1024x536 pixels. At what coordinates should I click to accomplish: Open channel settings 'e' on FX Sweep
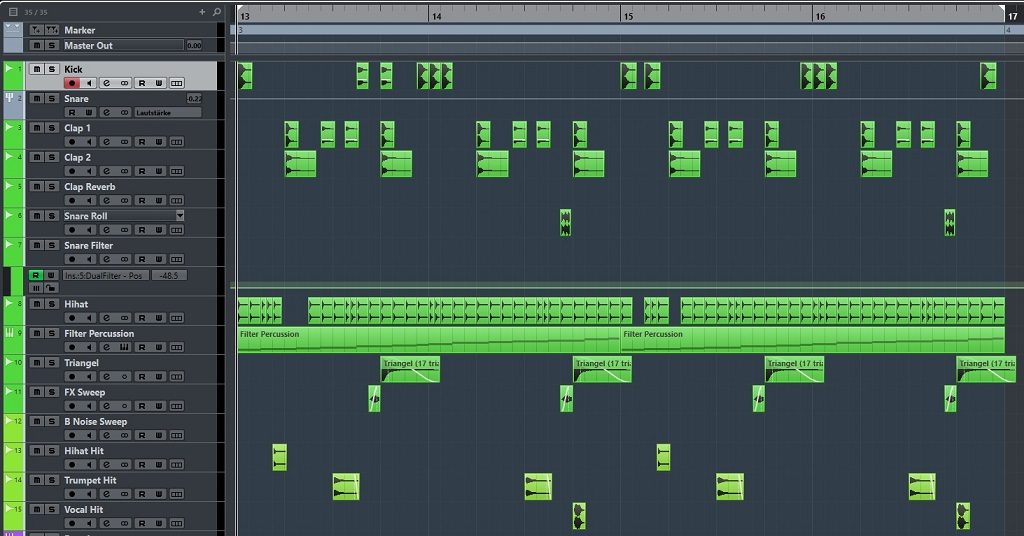coord(106,406)
